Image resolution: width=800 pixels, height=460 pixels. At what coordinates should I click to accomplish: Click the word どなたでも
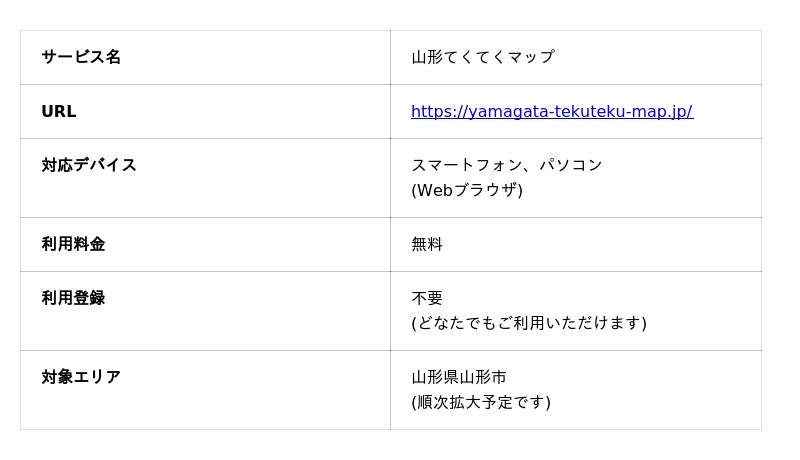coord(456,323)
